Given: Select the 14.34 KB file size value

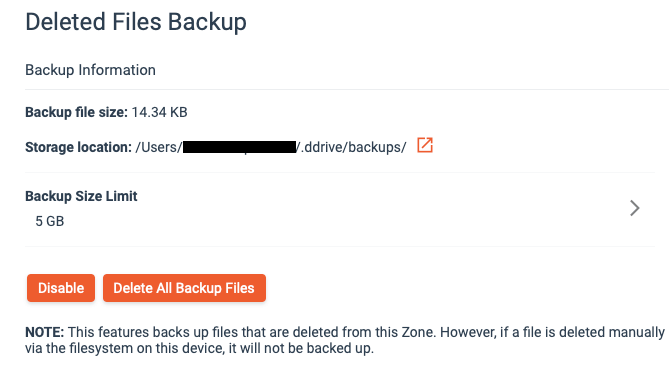Looking at the screenshot, I should 160,112.
